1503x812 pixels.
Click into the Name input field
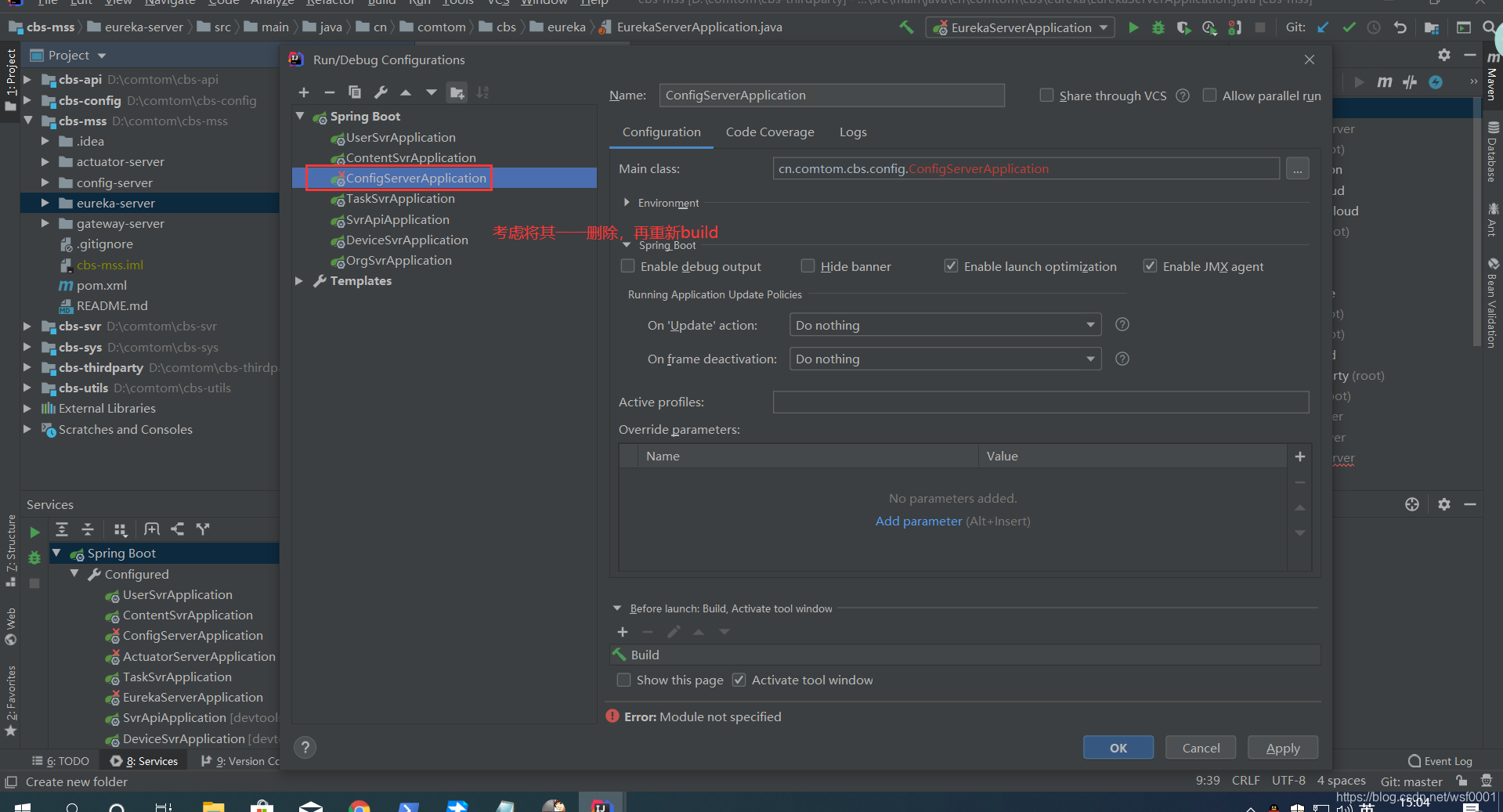pos(832,96)
